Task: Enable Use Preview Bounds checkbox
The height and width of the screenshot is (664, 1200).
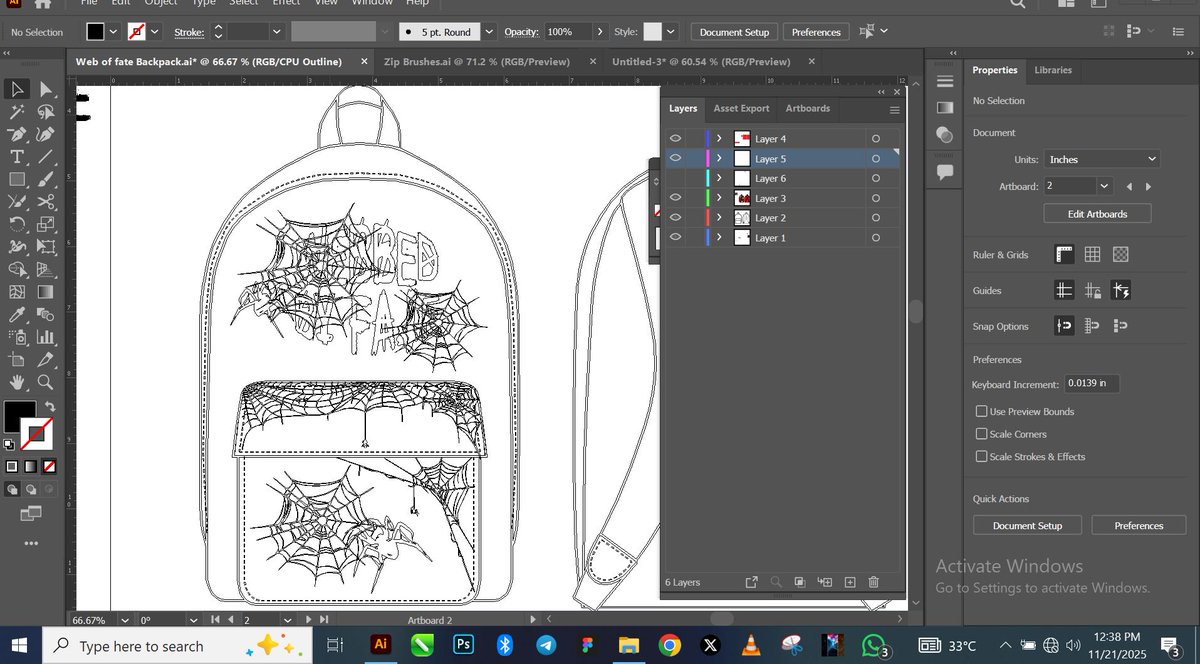Action: (x=981, y=411)
